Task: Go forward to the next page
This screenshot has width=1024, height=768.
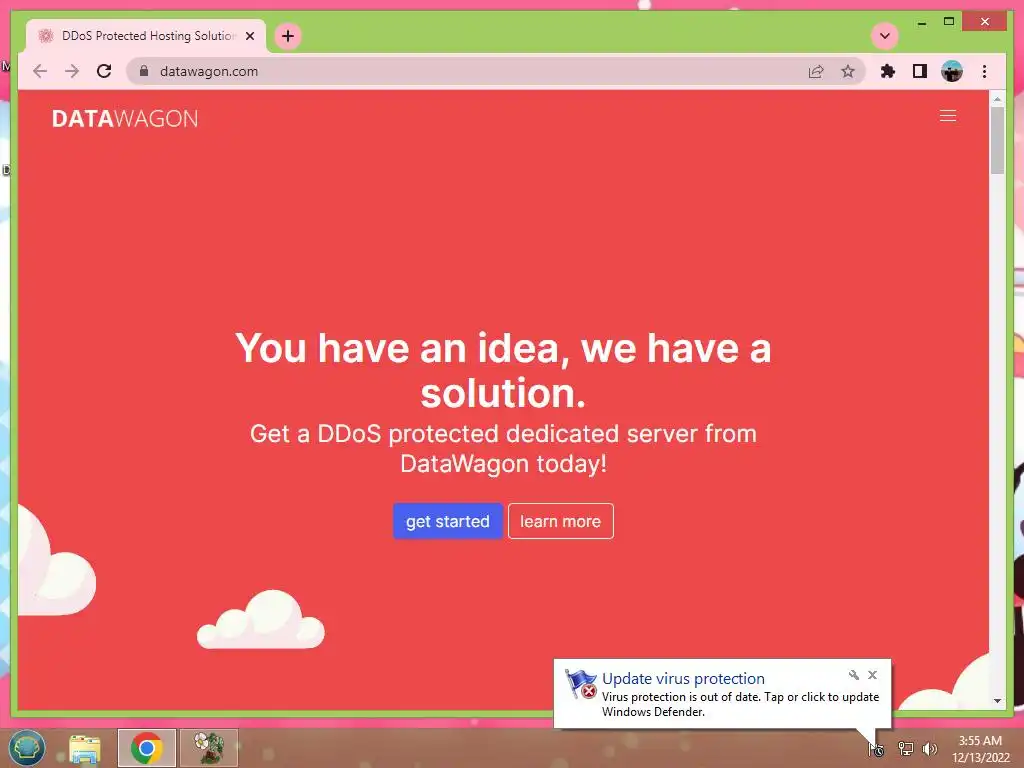Action: coord(72,71)
